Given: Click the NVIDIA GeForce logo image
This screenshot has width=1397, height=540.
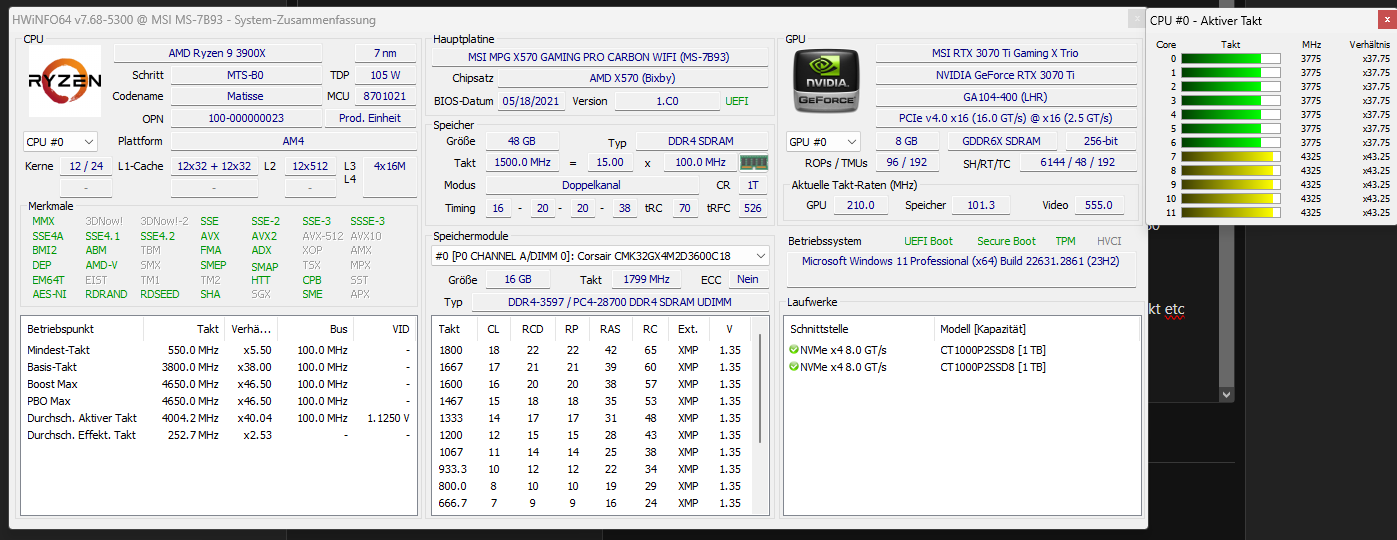Looking at the screenshot, I should (827, 80).
